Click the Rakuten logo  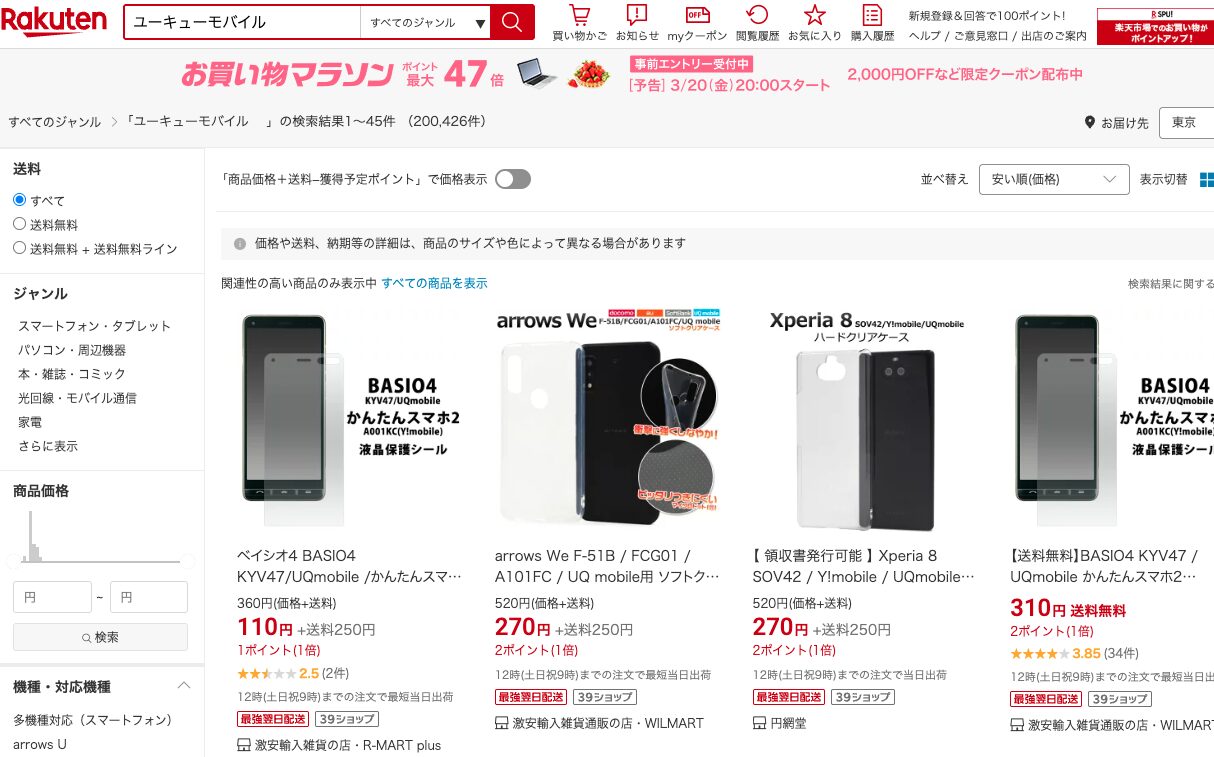[x=54, y=20]
